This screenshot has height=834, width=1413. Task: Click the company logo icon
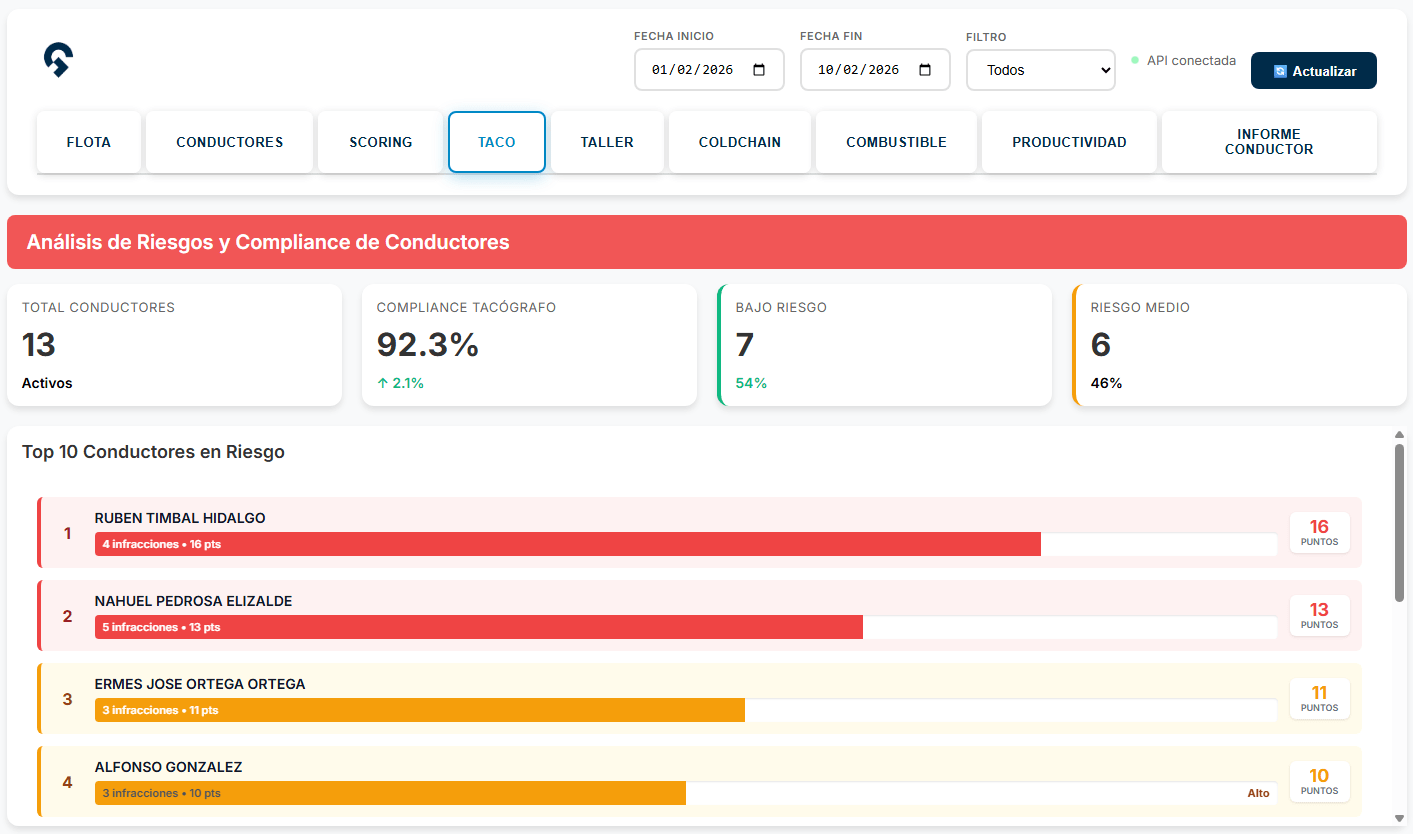click(x=58, y=60)
